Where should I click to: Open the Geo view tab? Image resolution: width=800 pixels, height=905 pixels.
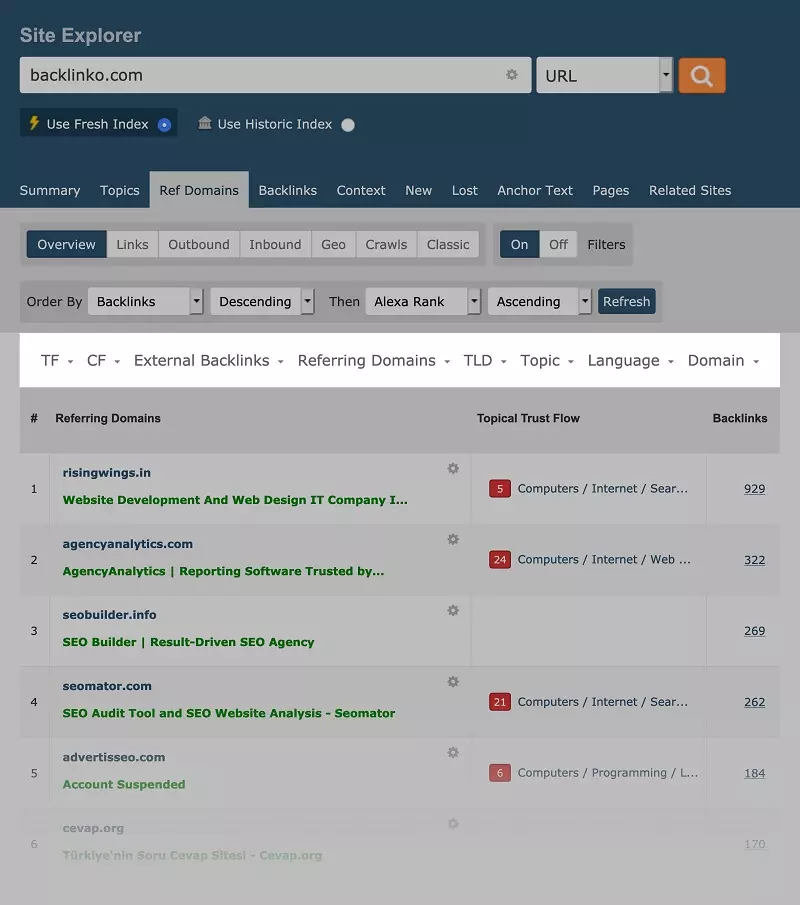click(x=333, y=244)
